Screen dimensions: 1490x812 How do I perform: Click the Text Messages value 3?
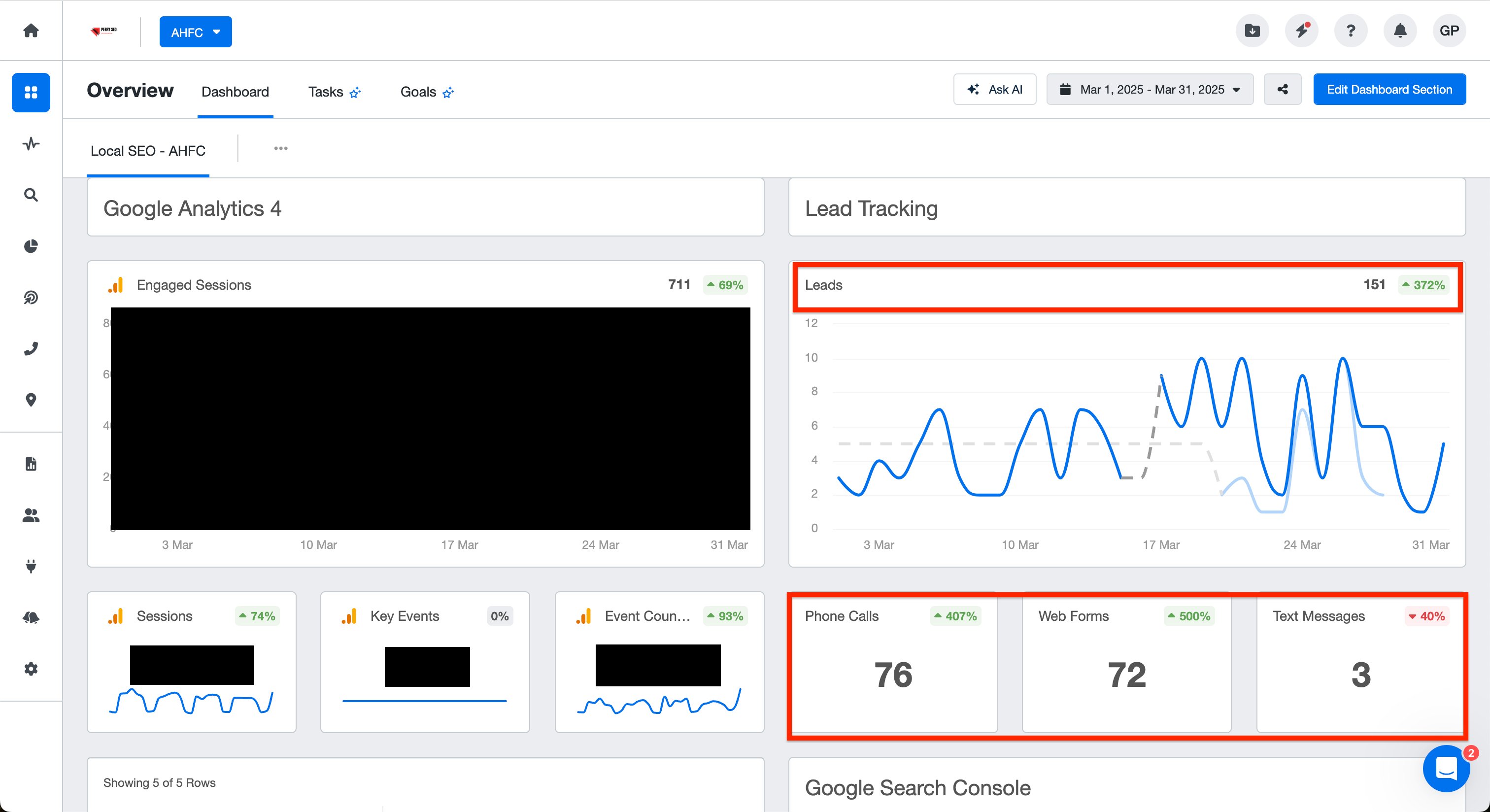[x=1361, y=675]
